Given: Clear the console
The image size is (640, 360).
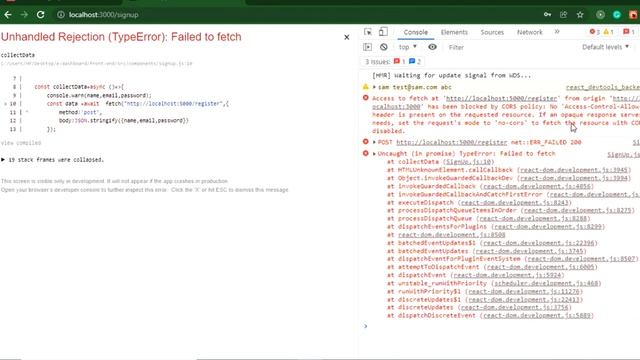Looking at the screenshot, I should (x=383, y=47).
